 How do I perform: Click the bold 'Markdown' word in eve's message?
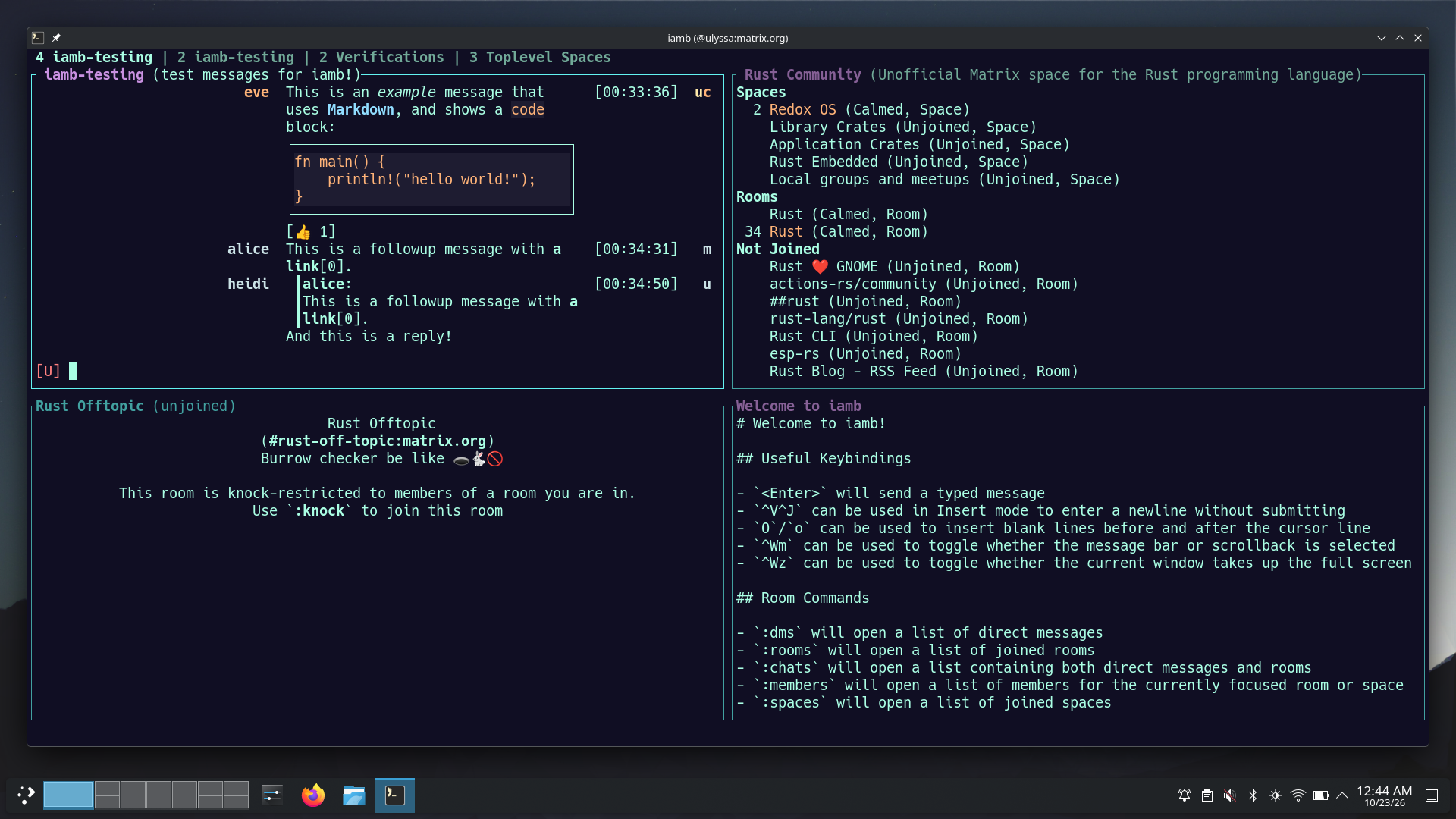(x=361, y=109)
